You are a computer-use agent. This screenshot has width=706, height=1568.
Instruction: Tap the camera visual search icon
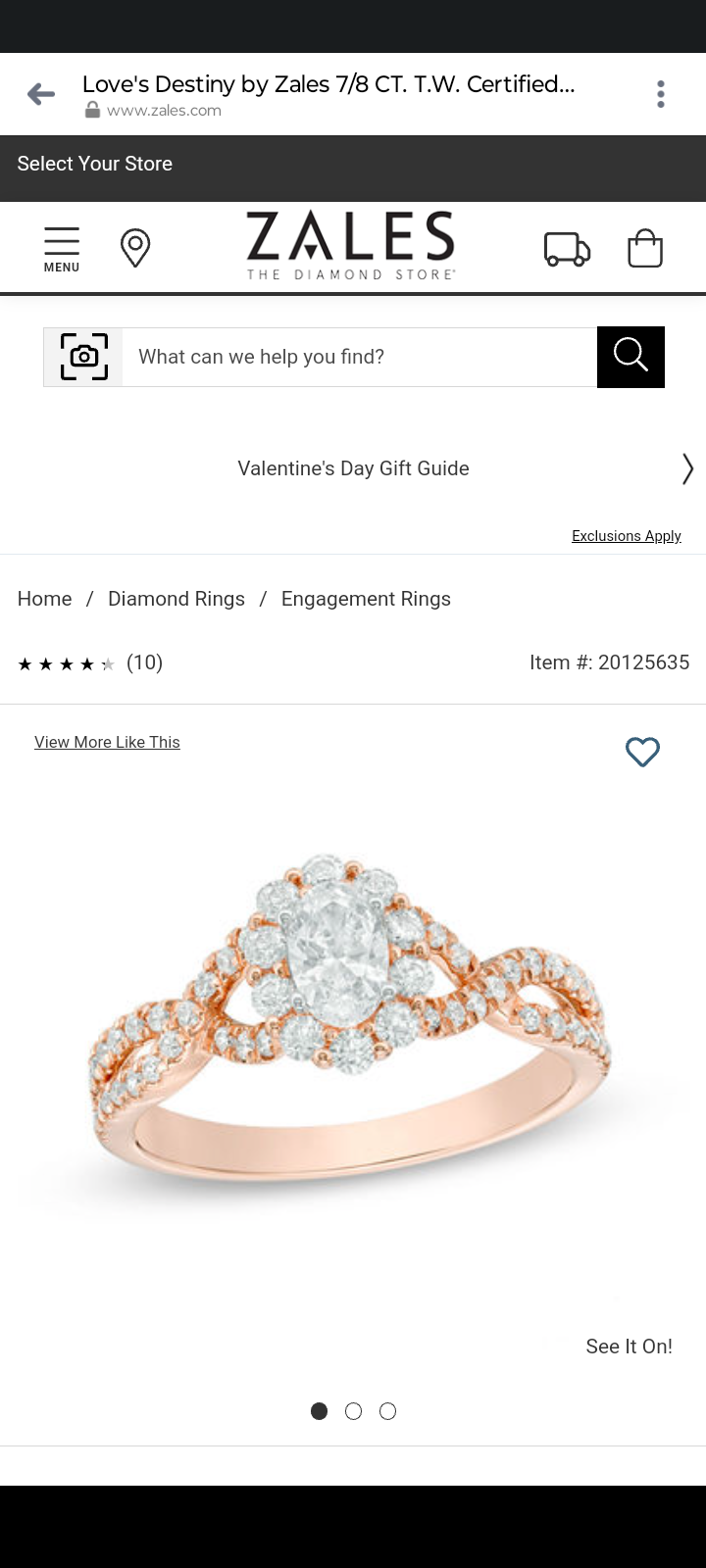[84, 357]
